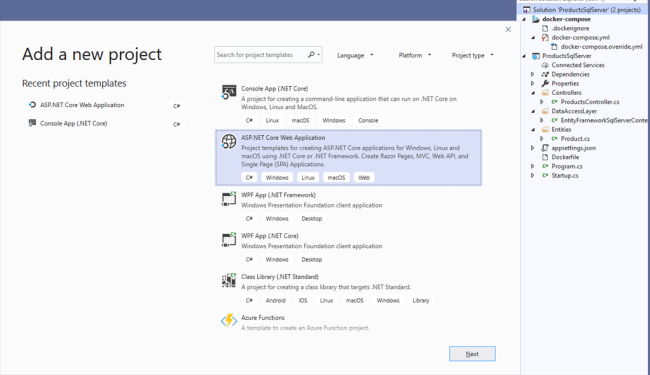This screenshot has width=650, height=375.
Task: Collapse the docker-compose.yml node
Action: point(533,38)
